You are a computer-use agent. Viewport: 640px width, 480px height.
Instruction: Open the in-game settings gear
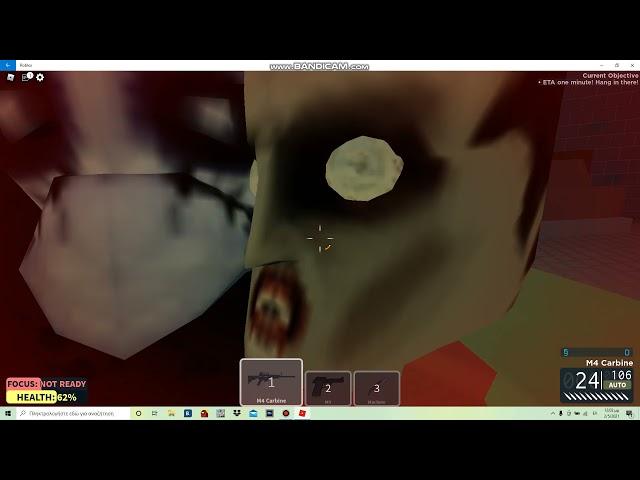[x=40, y=77]
